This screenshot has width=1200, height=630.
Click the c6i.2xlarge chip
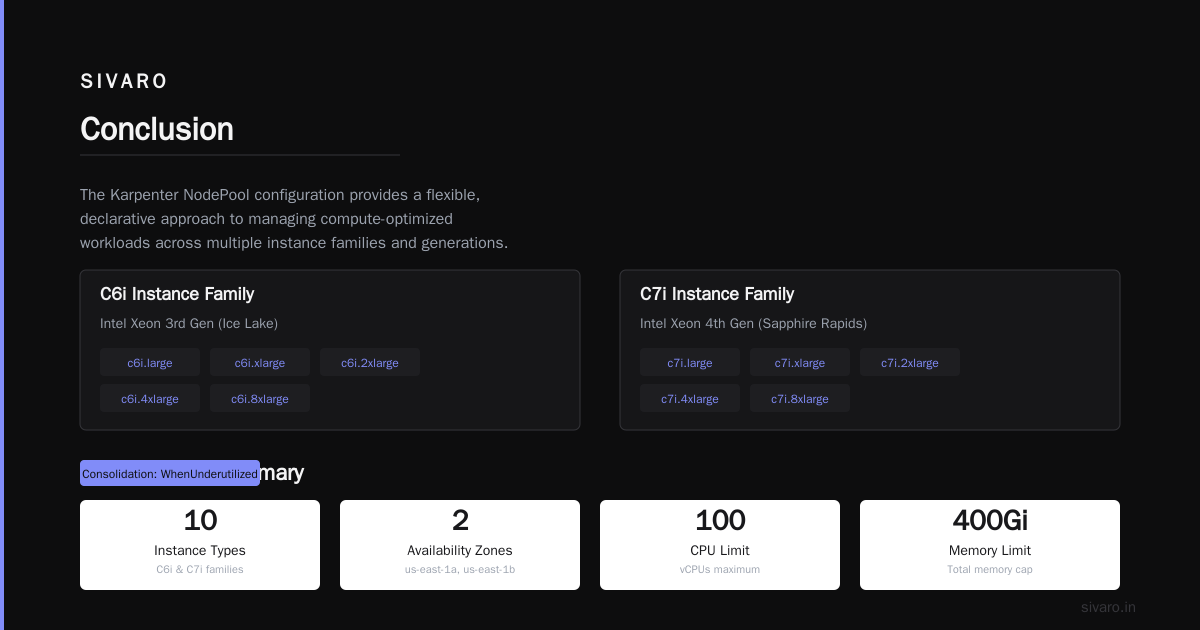(x=370, y=363)
